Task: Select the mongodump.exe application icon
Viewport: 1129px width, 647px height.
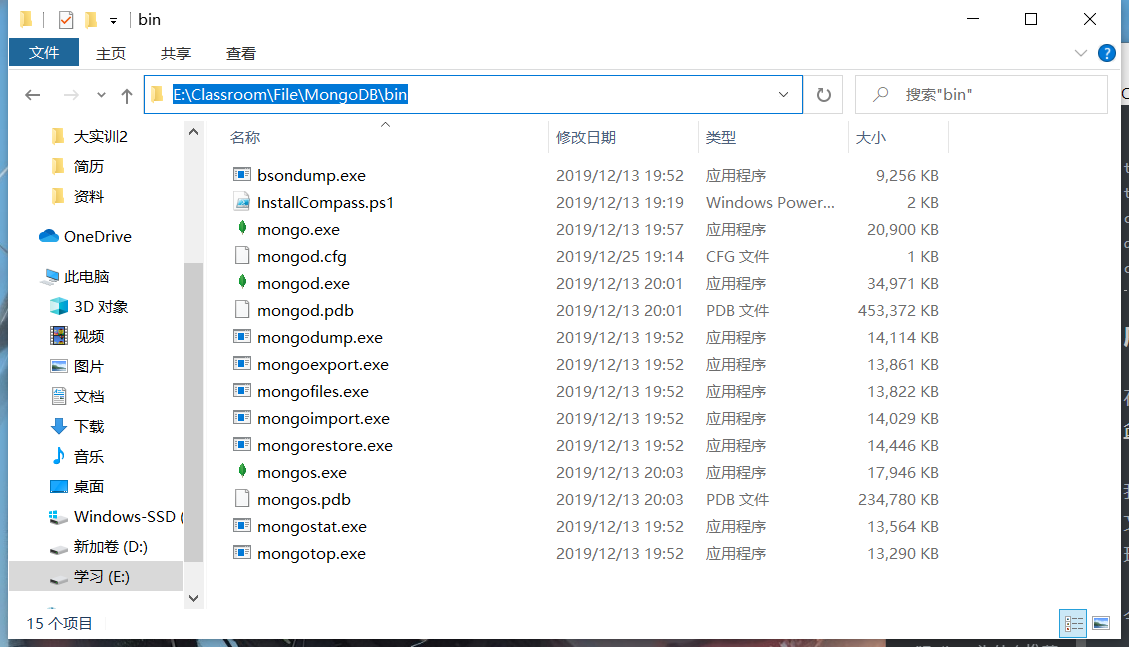Action: click(x=240, y=337)
